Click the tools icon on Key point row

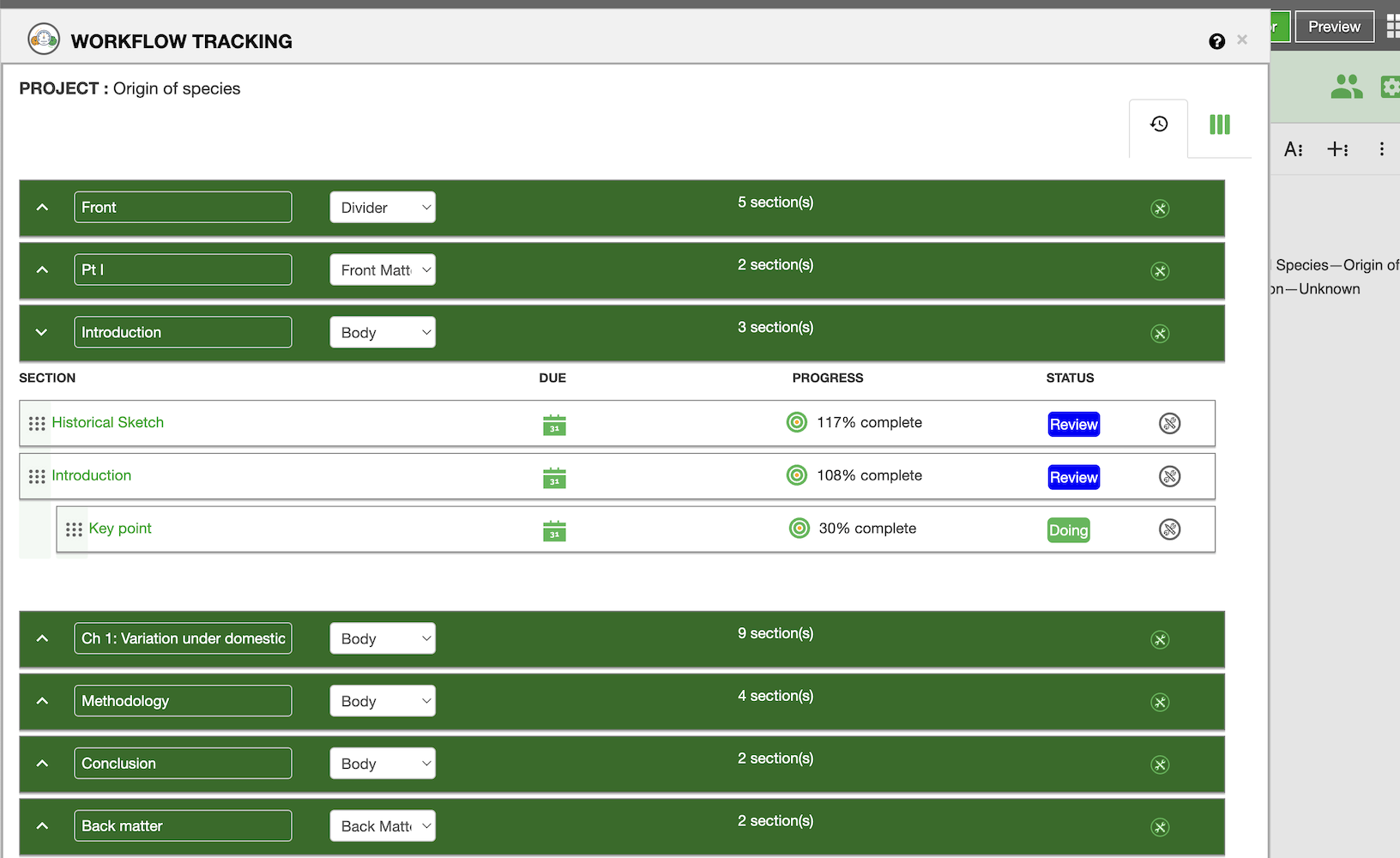coord(1169,529)
